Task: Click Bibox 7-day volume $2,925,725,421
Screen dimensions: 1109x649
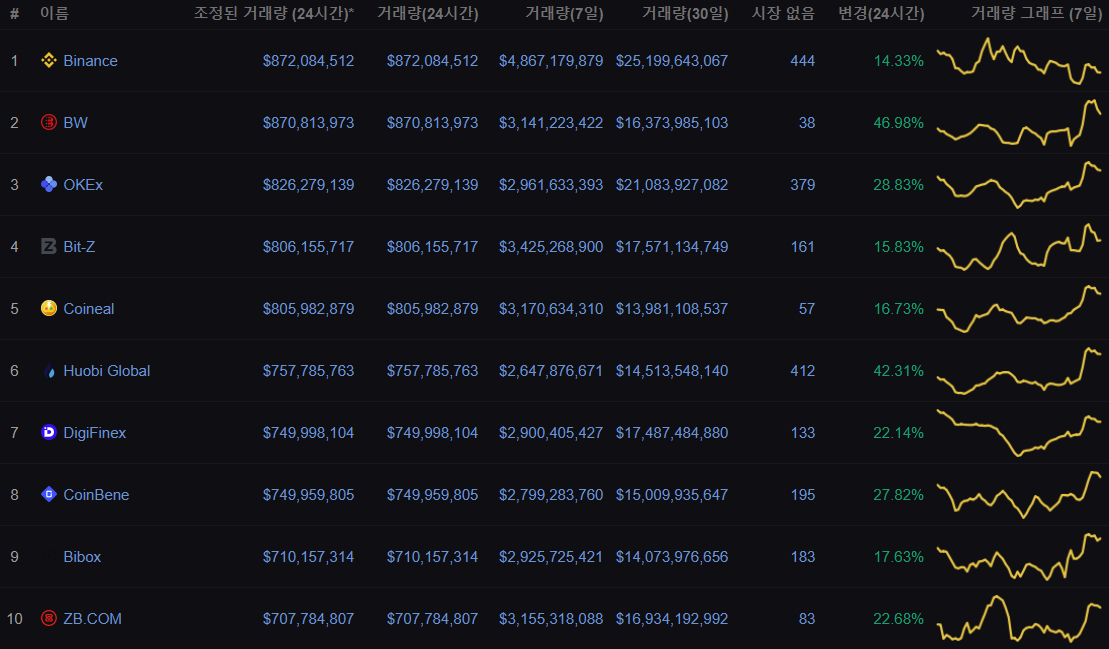Action: (x=551, y=557)
